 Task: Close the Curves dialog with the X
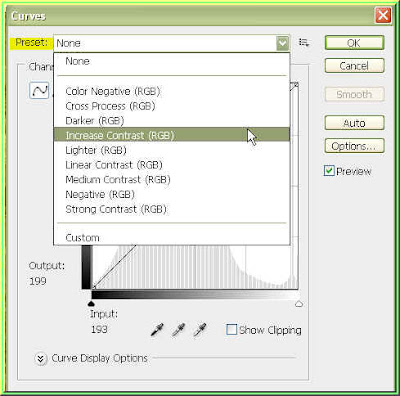click(x=383, y=15)
